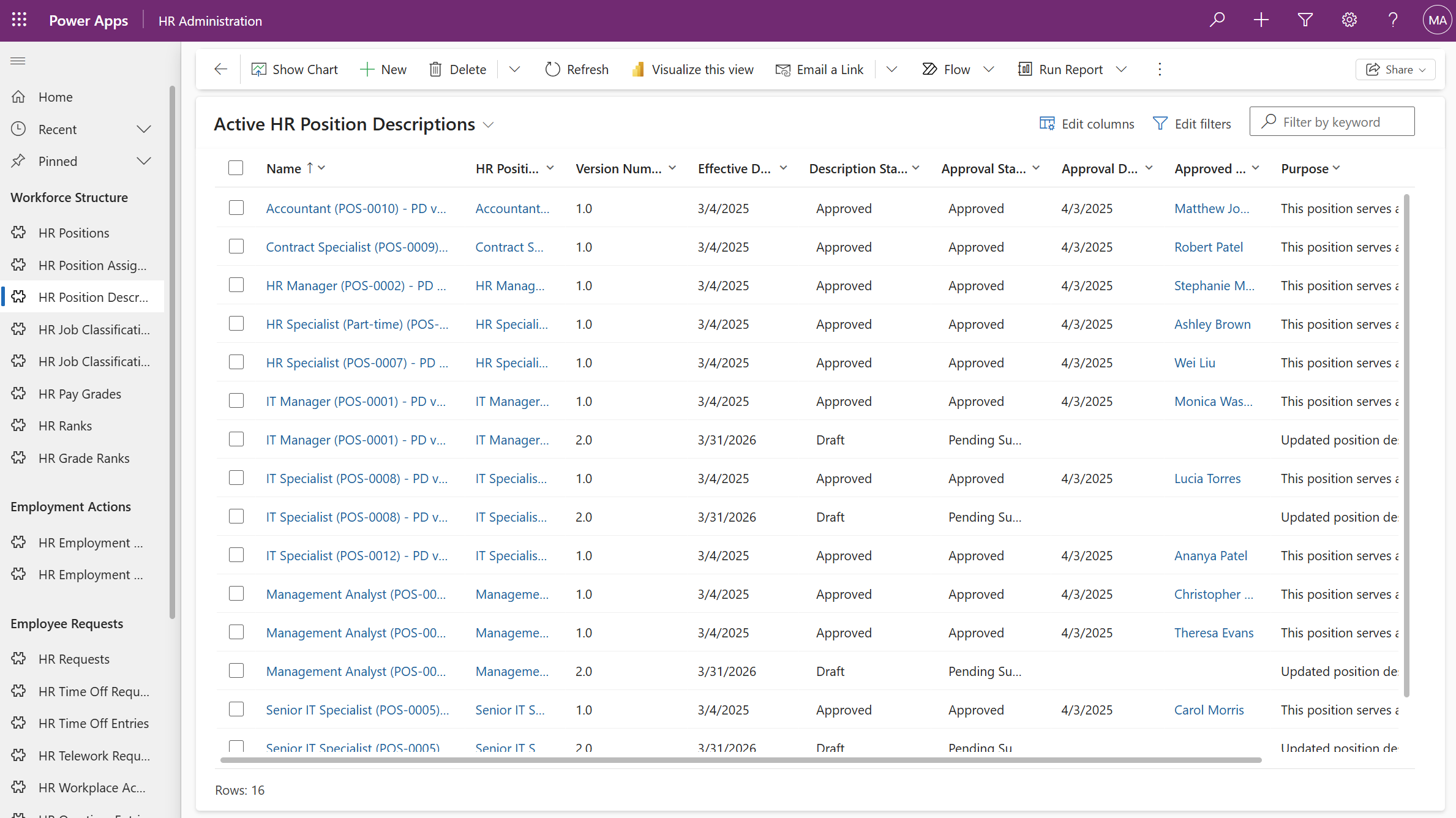The width and height of the screenshot is (1456, 818).
Task: Click the plus quick create icon
Action: [1261, 20]
